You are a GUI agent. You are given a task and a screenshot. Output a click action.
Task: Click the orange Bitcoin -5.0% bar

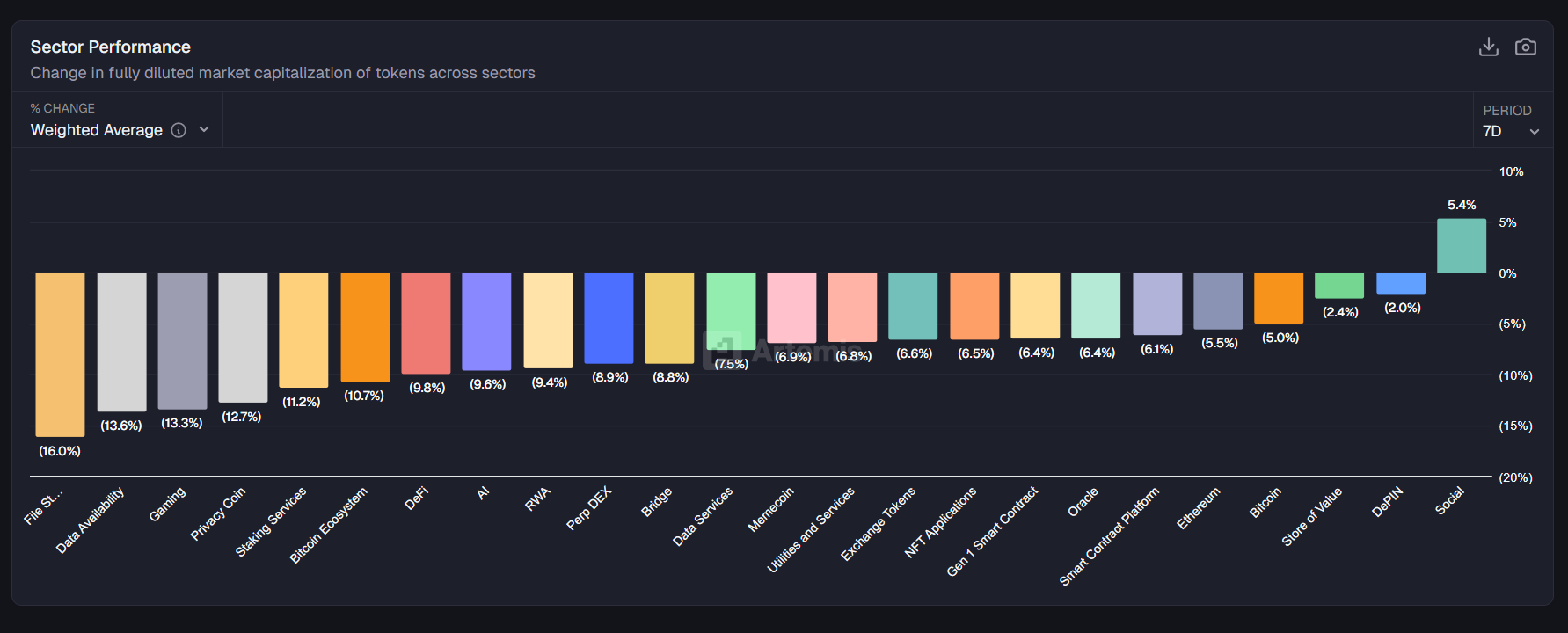(1278, 298)
